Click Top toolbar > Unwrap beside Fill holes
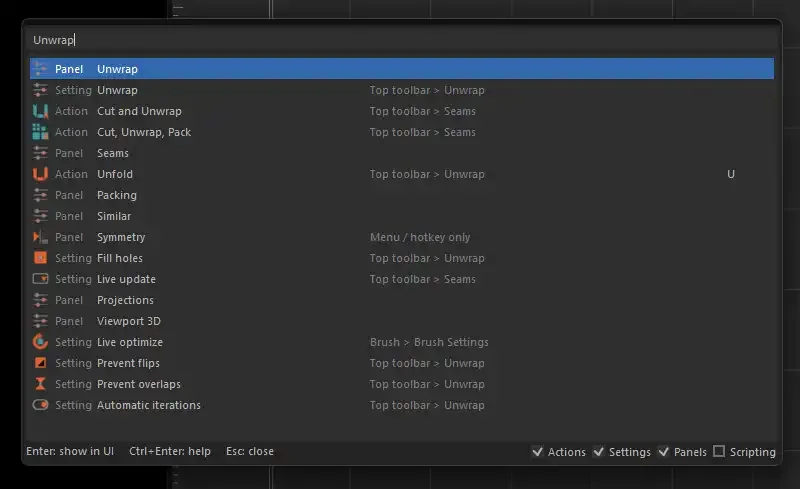Screen dimensions: 800x489 point(427,258)
